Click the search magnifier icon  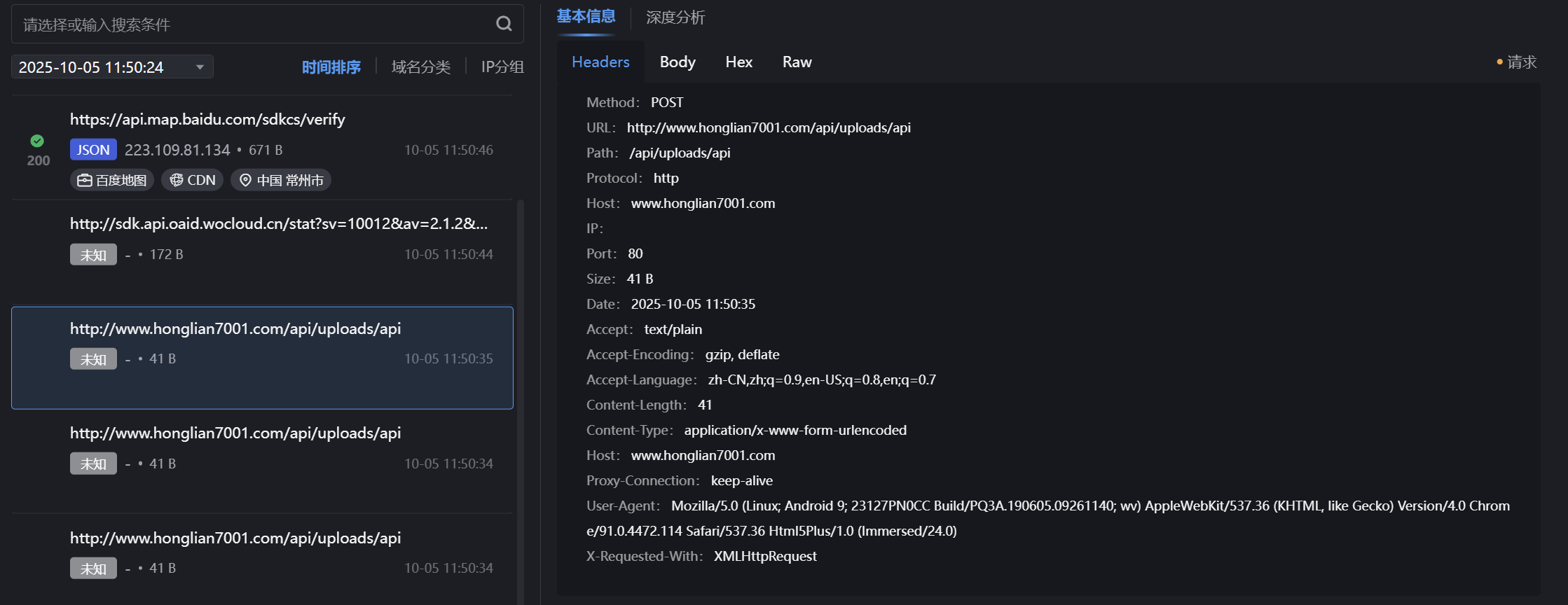coord(504,24)
